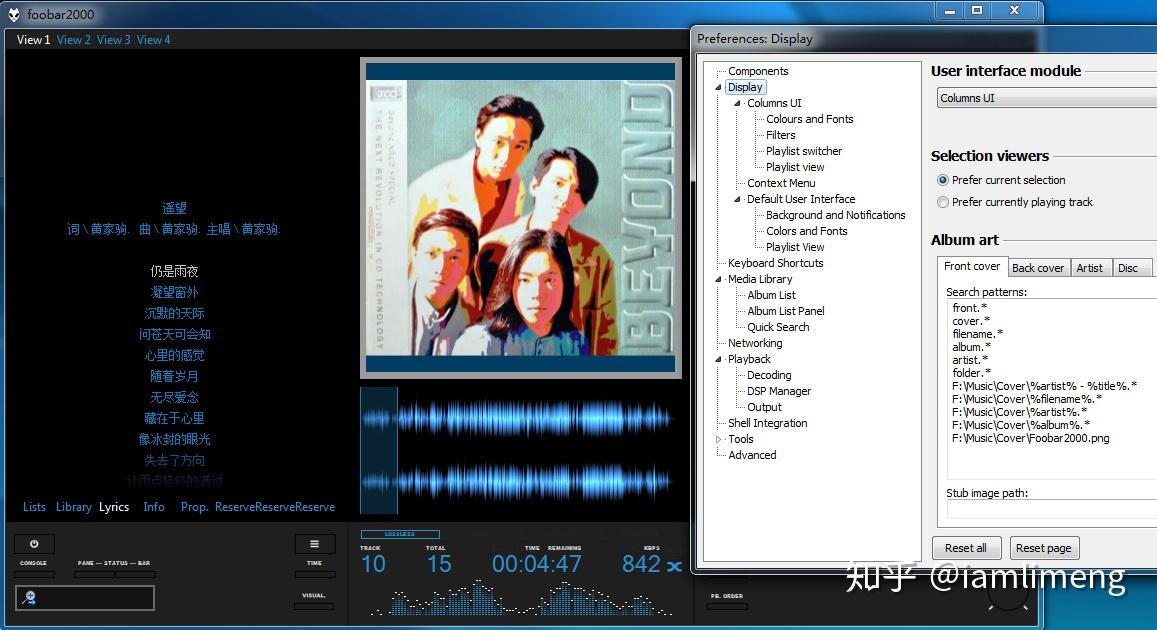Click the Console power icon
1157x630 pixels.
tap(34, 543)
